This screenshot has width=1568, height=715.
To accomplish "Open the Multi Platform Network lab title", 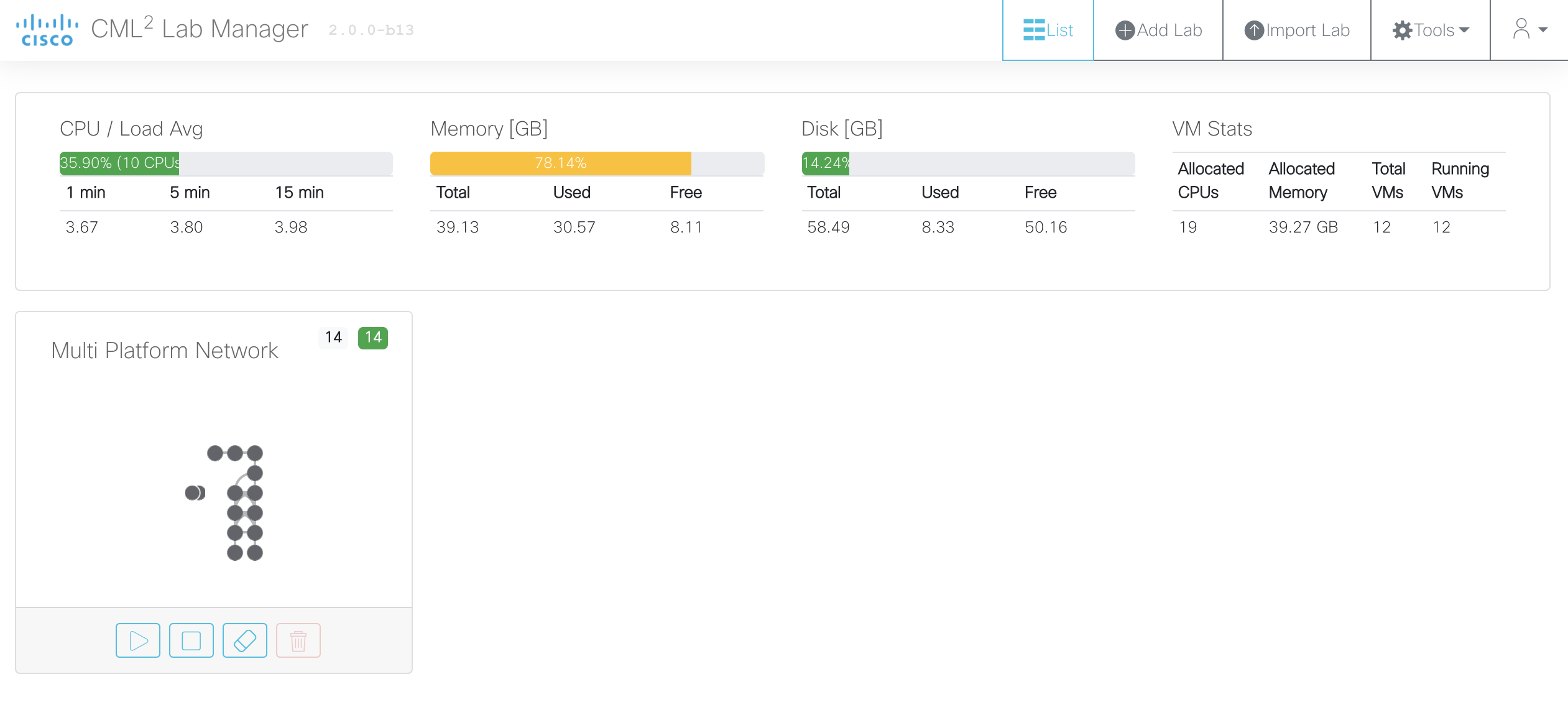I will [165, 351].
